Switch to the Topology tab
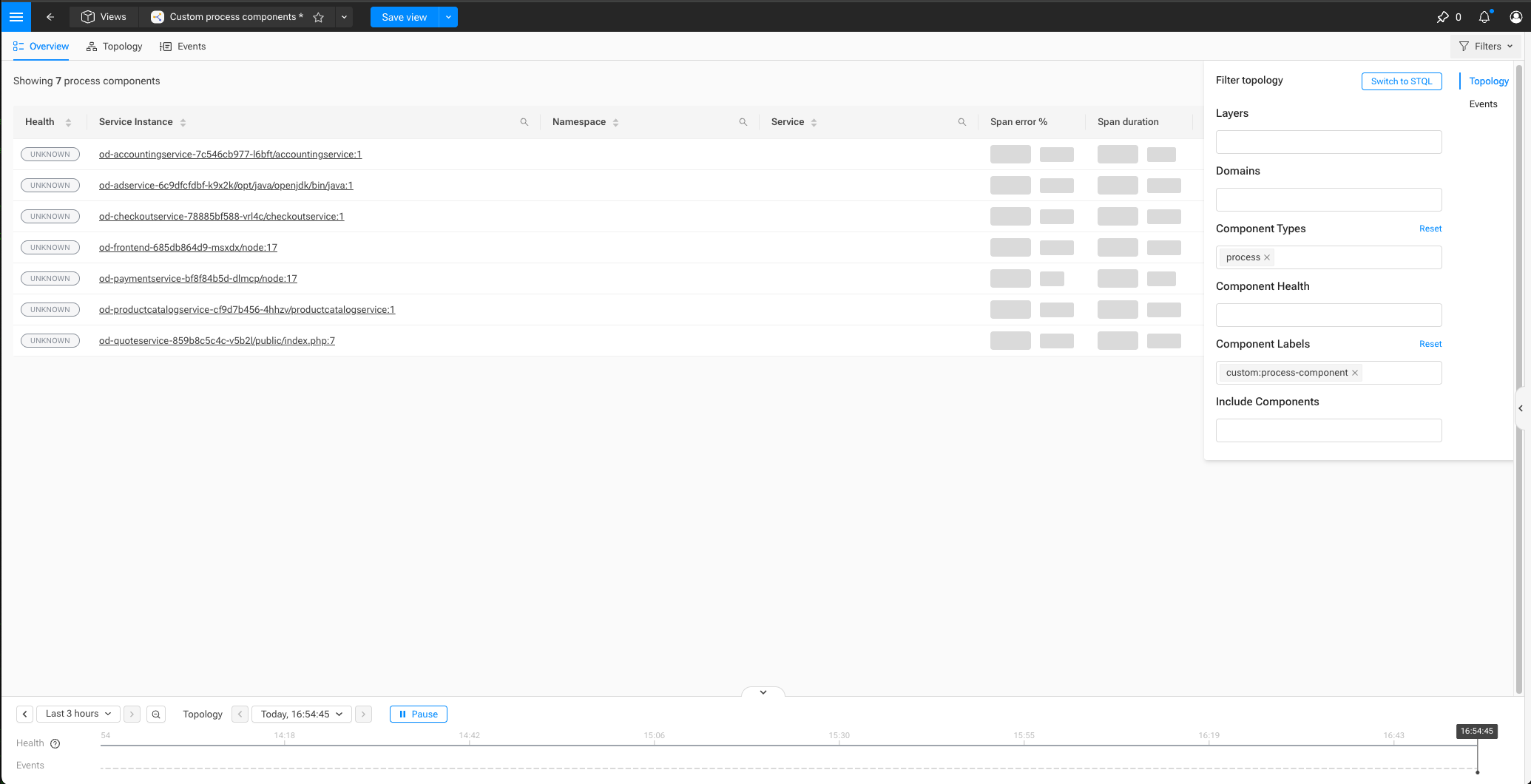Viewport: 1531px width, 784px height. coord(114,46)
